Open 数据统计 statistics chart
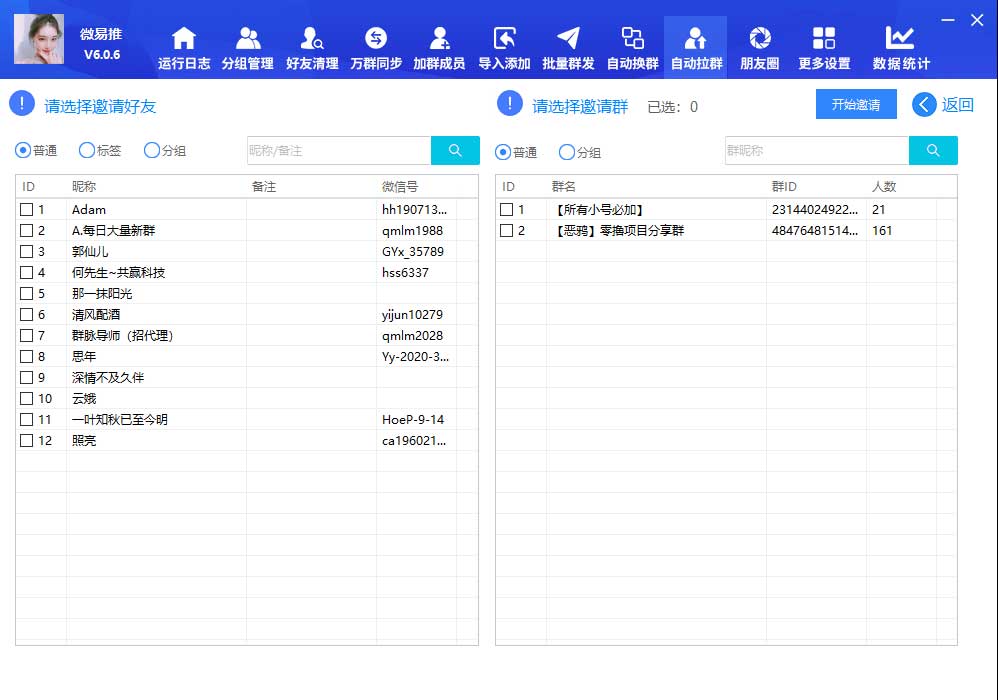The width and height of the screenshot is (998, 700). coord(900,48)
